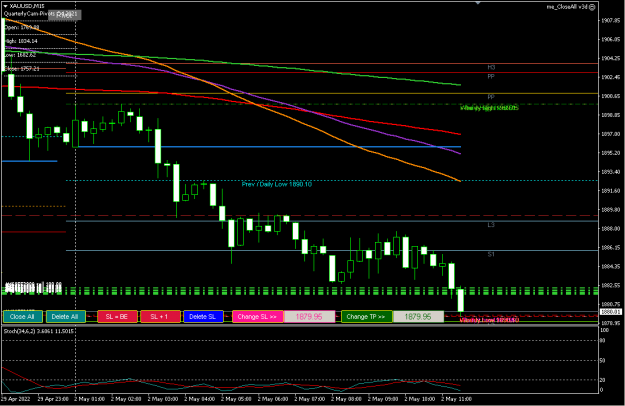Image resolution: width=625 pixels, height=406 pixels.
Task: Click the expert advisor icon beside me_CloseAll
Action: coord(592,7)
